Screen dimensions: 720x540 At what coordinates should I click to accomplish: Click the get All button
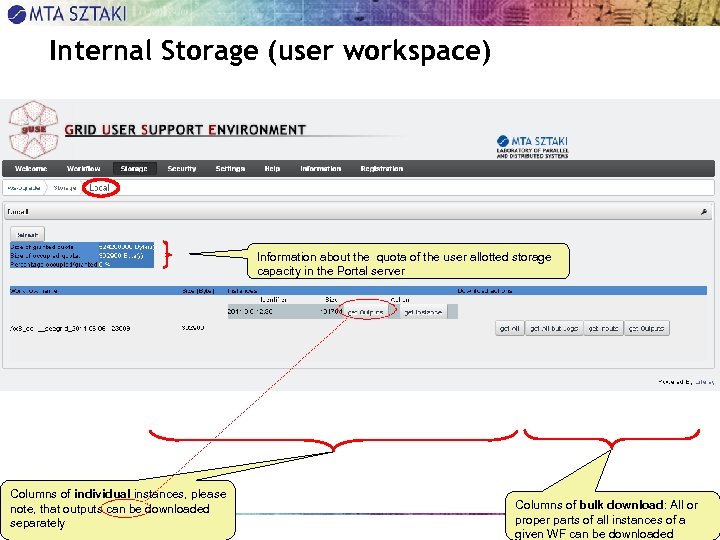pyautogui.click(x=510, y=328)
